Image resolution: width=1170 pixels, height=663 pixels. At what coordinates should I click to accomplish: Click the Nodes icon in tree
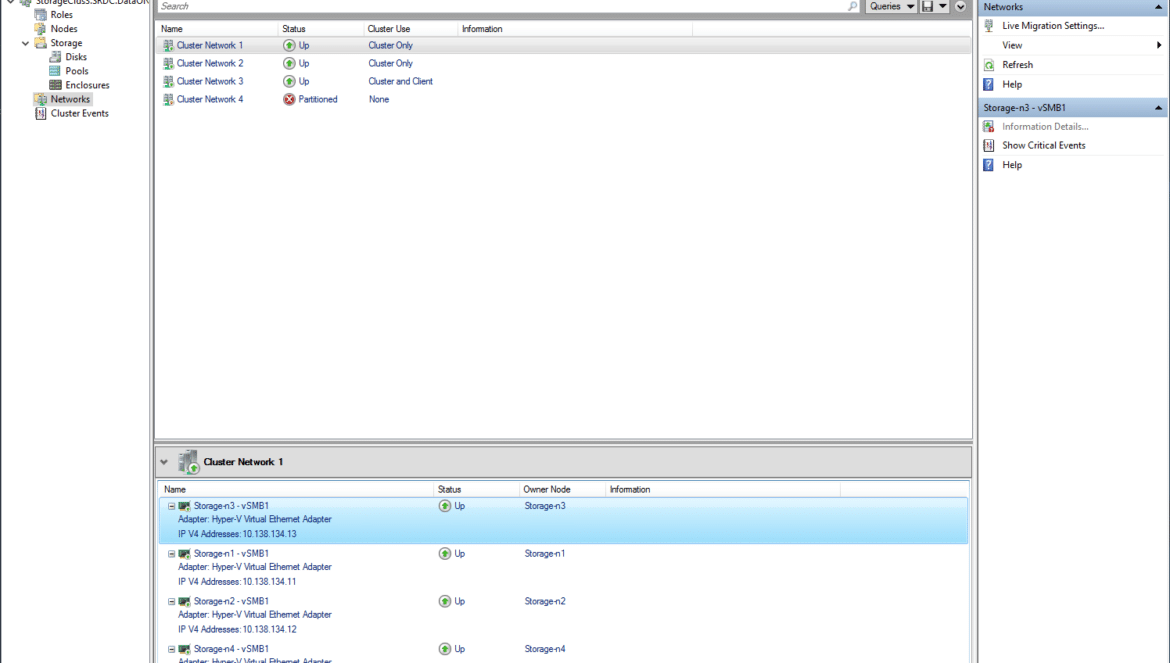[x=40, y=28]
